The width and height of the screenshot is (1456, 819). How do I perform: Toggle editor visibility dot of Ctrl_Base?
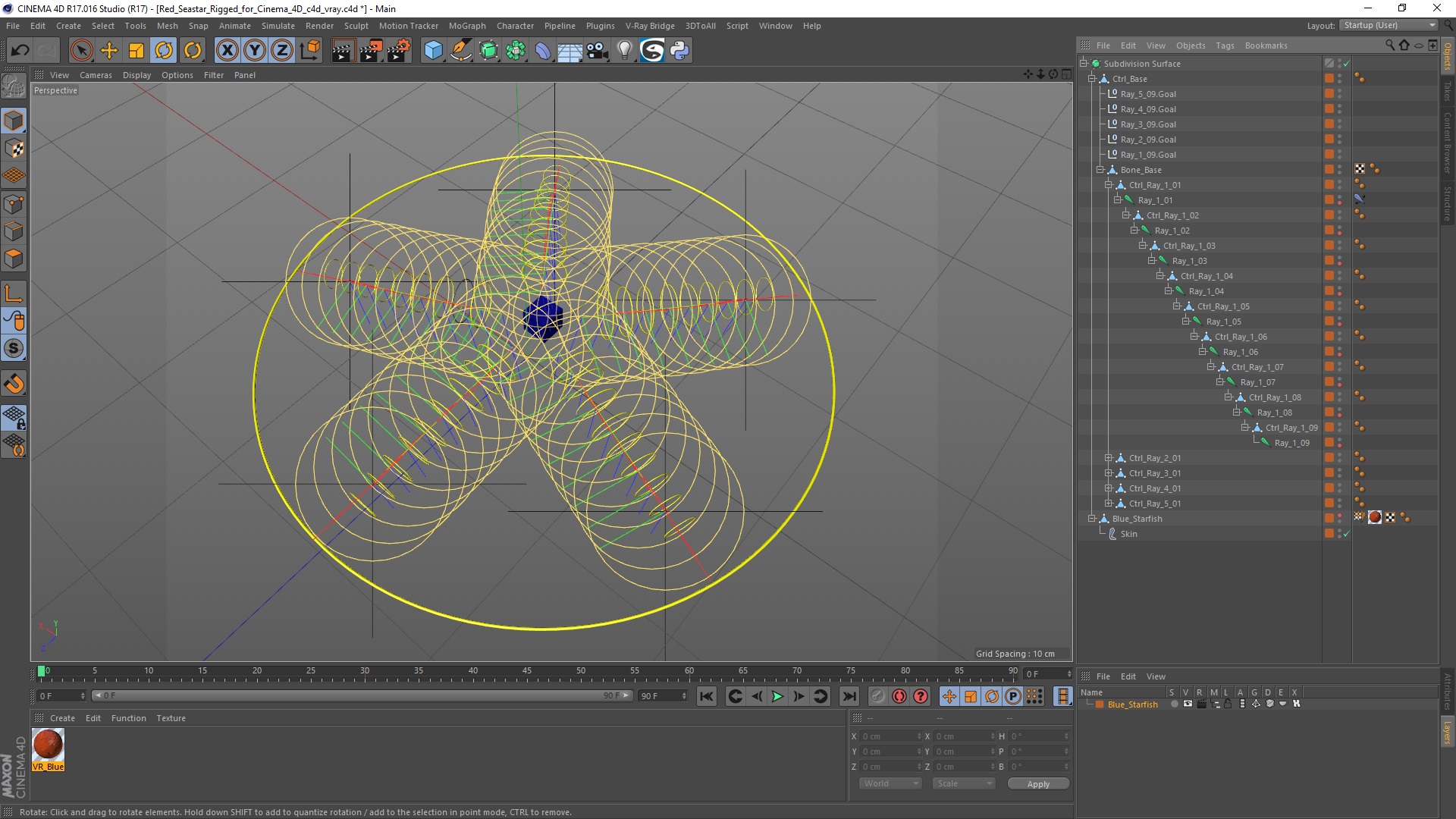coord(1339,77)
